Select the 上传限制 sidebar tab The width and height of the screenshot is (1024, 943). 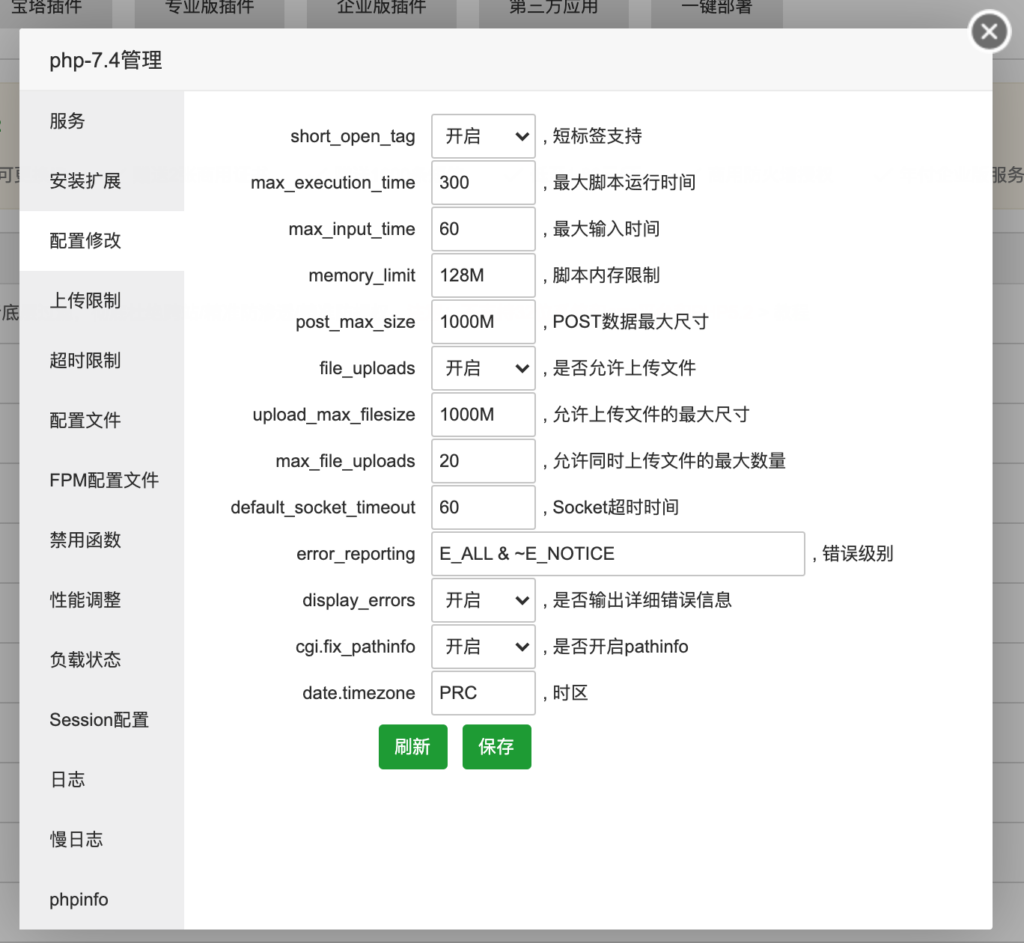(x=85, y=301)
